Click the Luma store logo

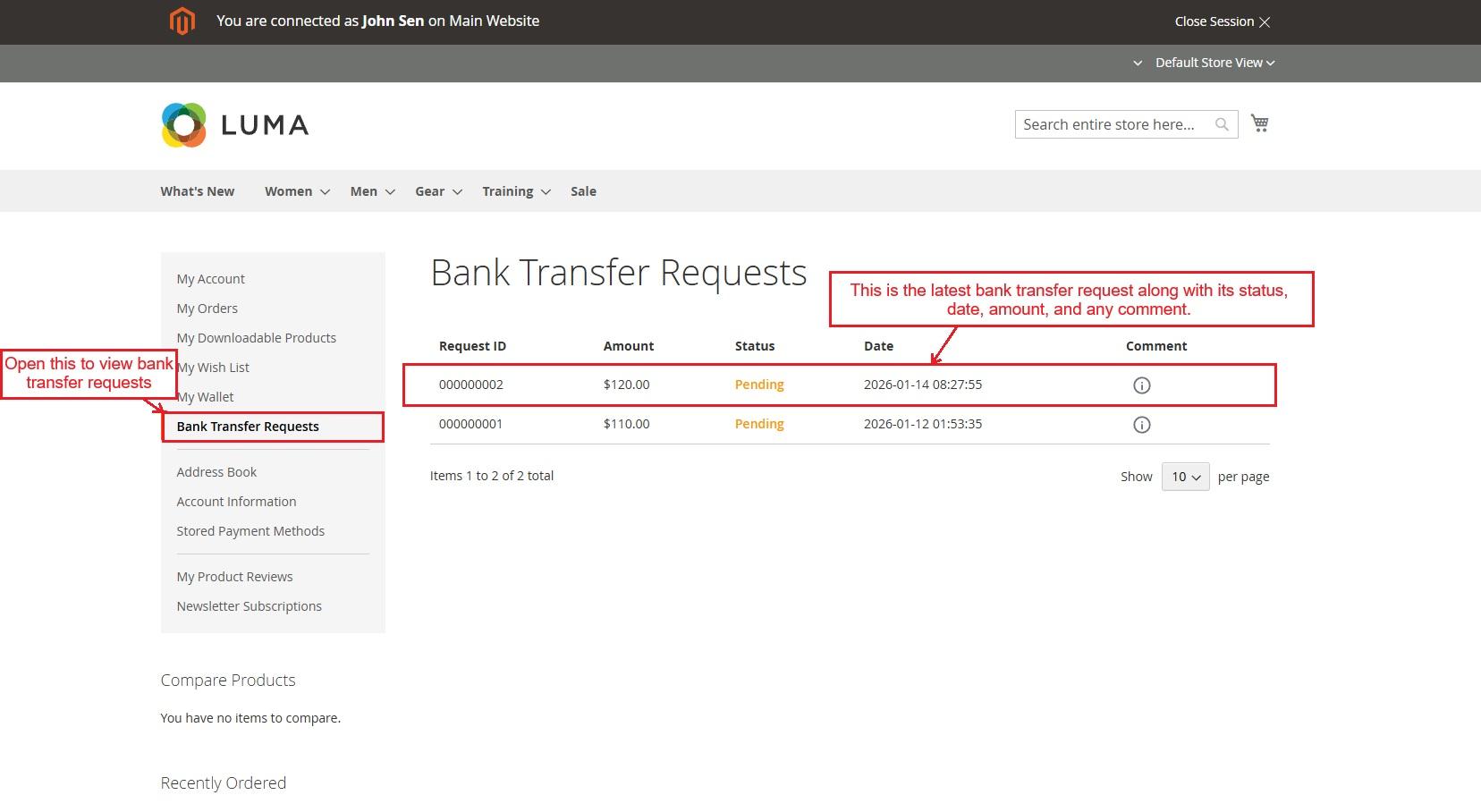[235, 125]
